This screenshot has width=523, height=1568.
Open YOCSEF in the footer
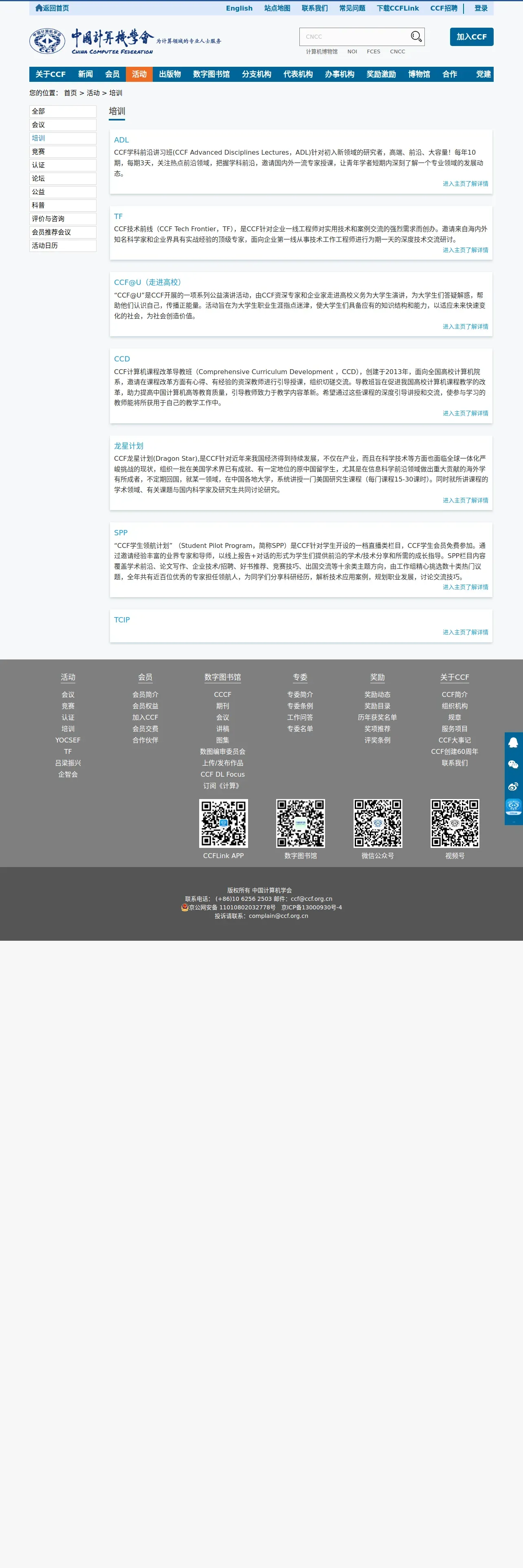[x=68, y=740]
